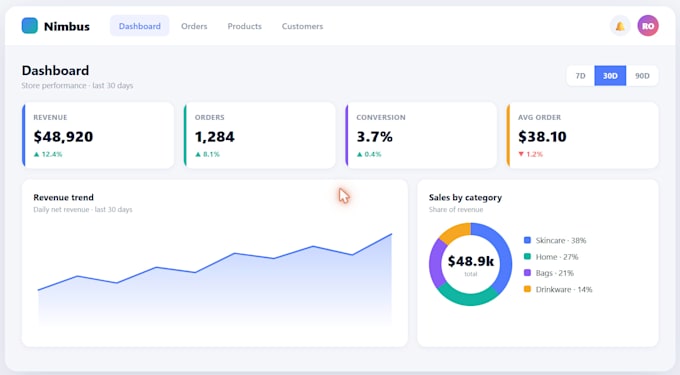The width and height of the screenshot is (680, 375).
Task: Click the "Drinkware · 14%" legend label
Action: [564, 289]
